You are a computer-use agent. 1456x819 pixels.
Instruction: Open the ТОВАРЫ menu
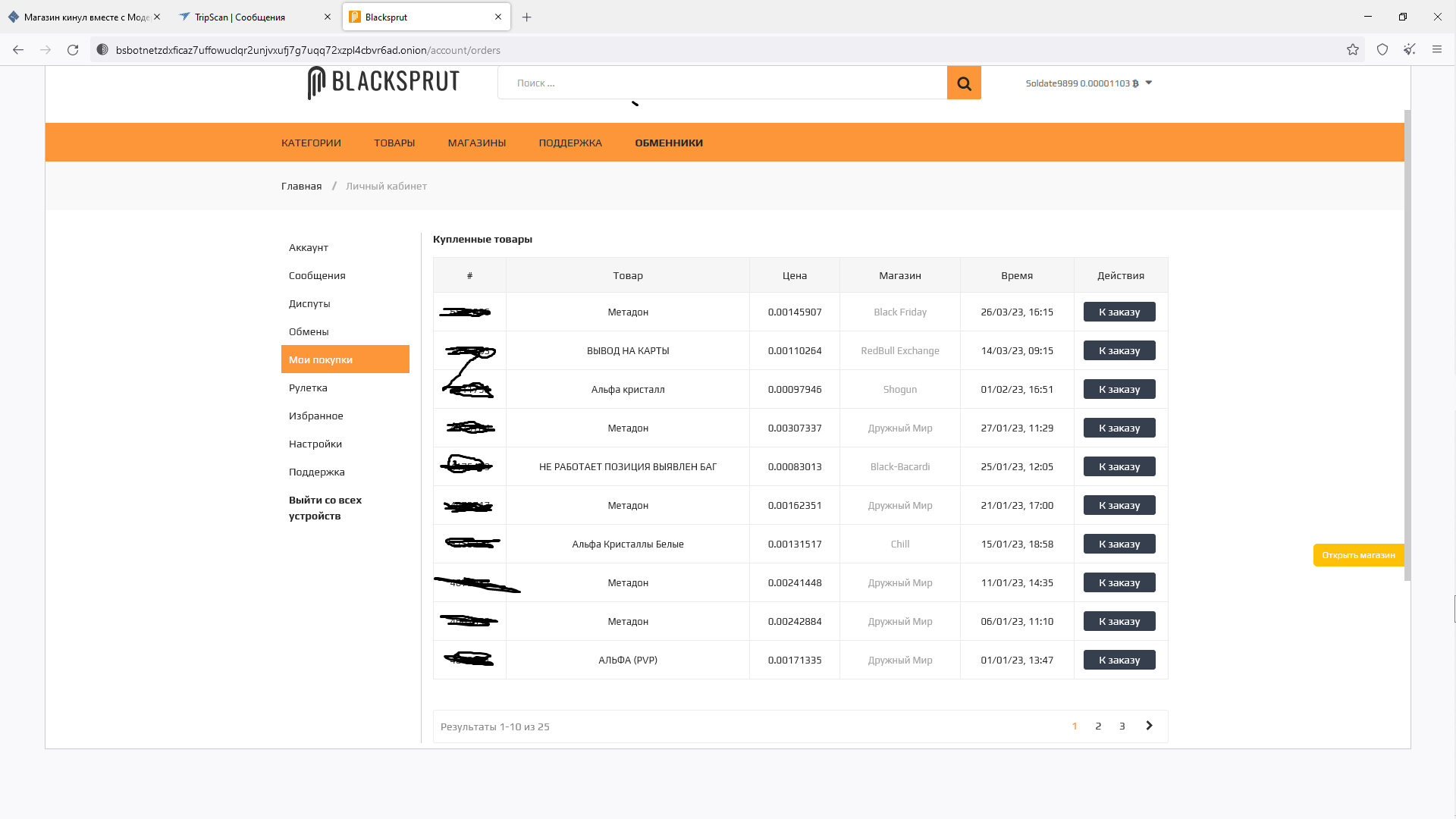[x=394, y=143]
